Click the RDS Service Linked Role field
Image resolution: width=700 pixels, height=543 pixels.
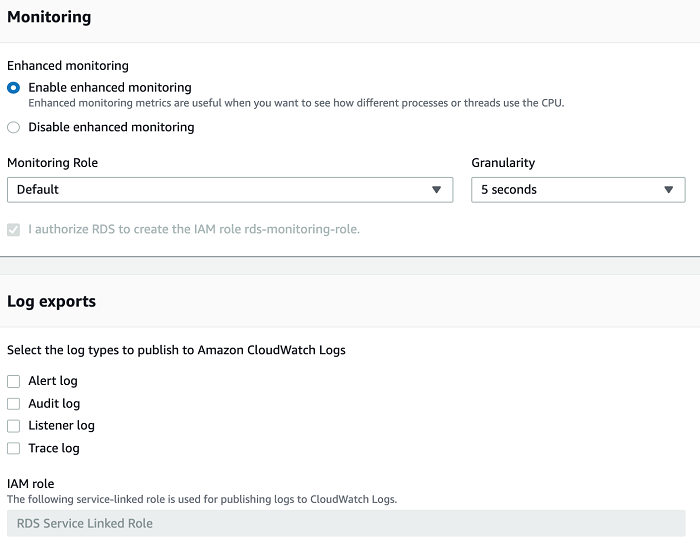click(x=346, y=523)
